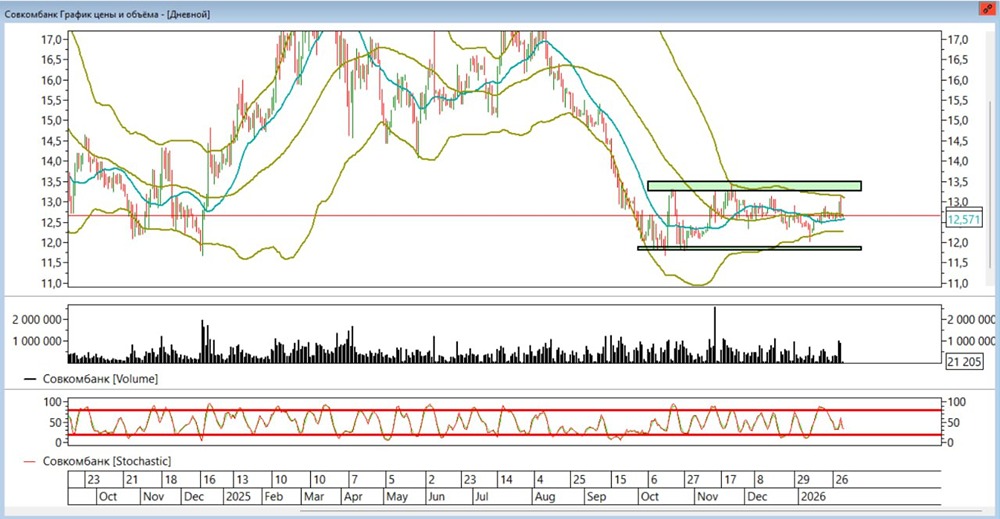Image resolution: width=1000 pixels, height=519 pixels.
Task: Click the Feb month label
Action: coord(274,496)
